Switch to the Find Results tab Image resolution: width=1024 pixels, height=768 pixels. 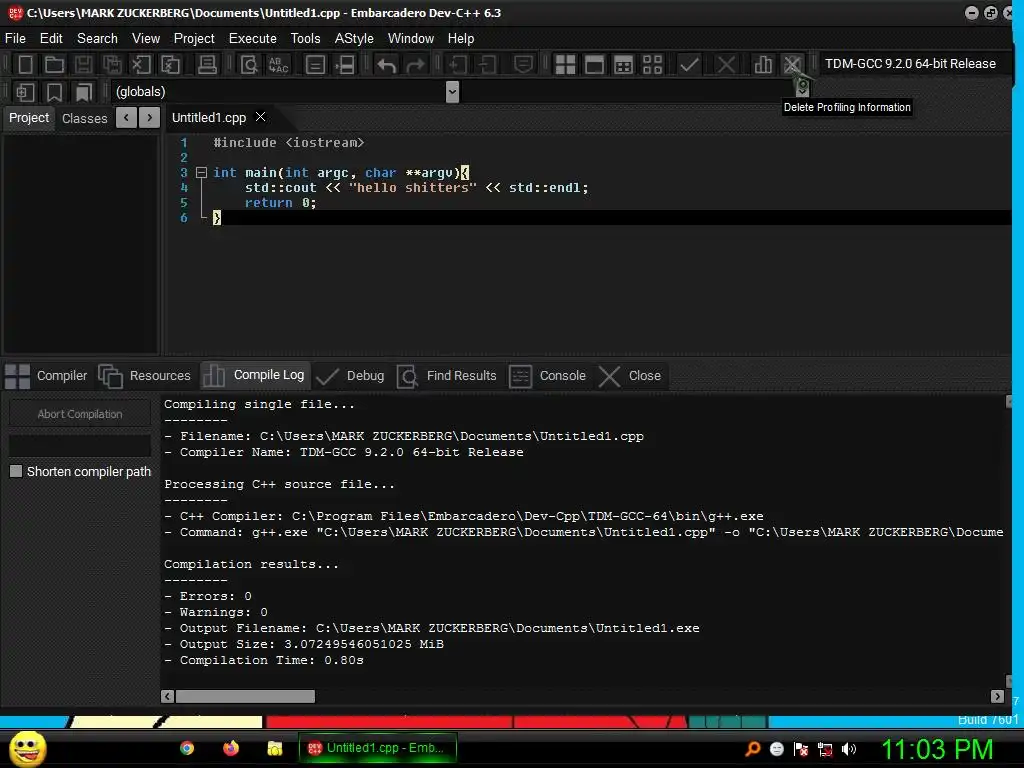(x=446, y=376)
